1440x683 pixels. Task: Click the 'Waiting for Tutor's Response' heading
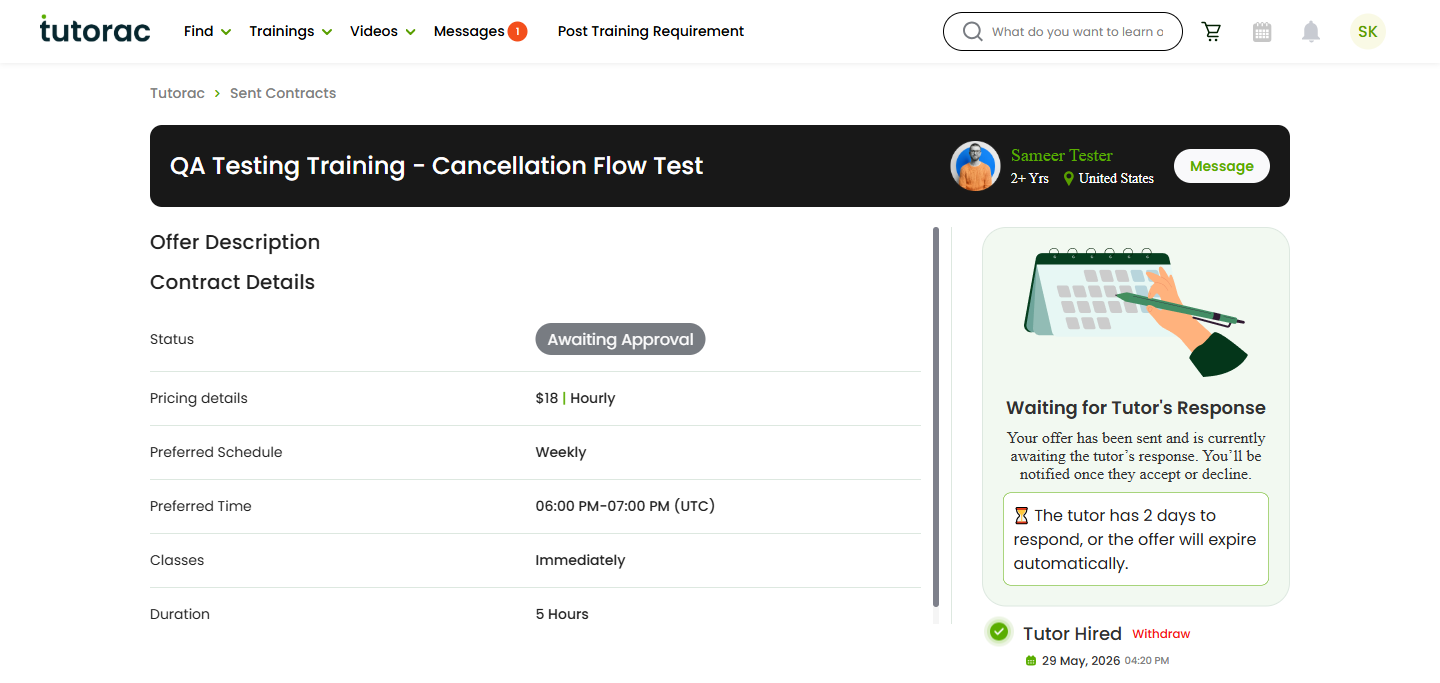click(1136, 408)
